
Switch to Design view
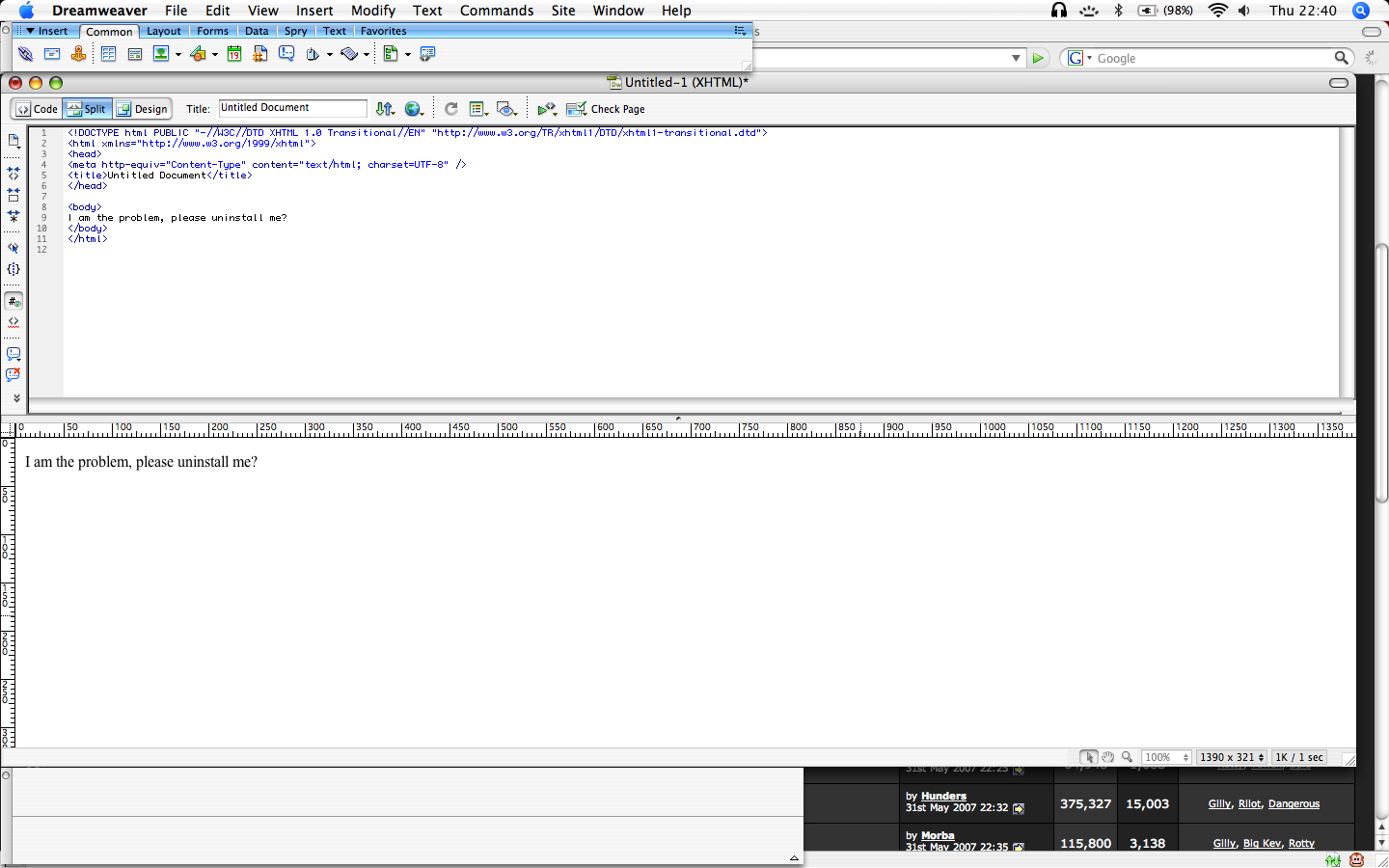point(142,109)
